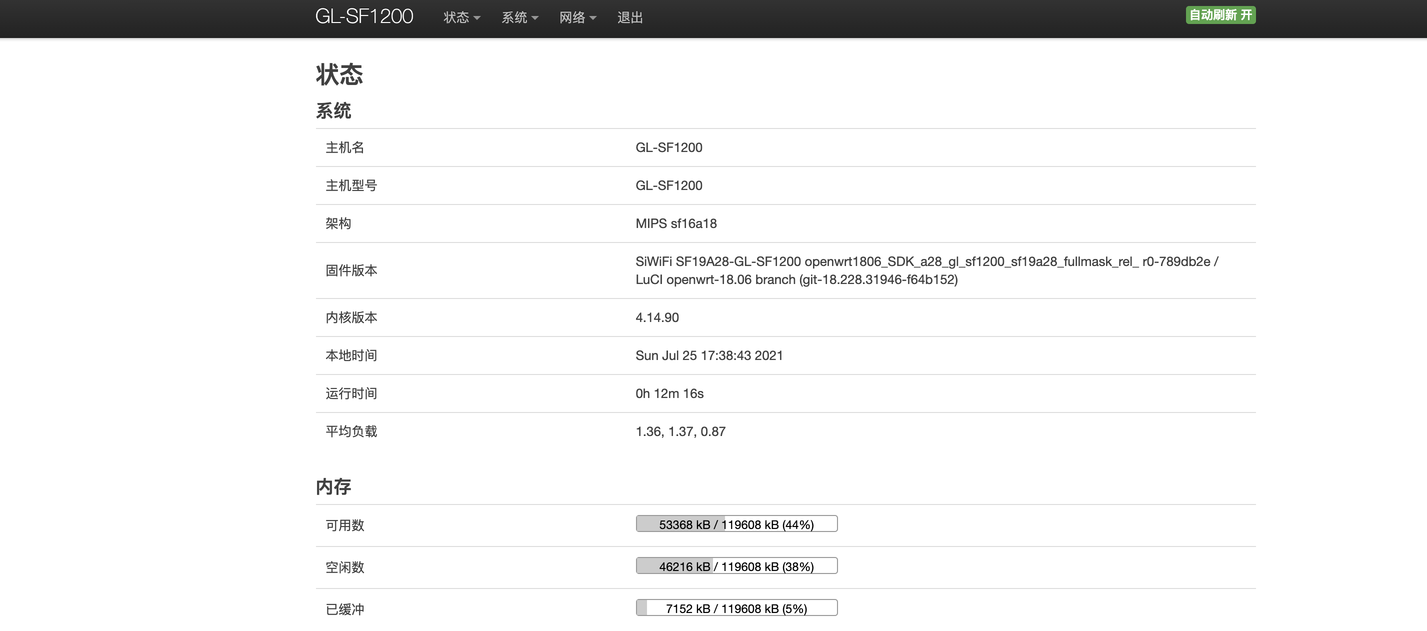1427x631 pixels.
Task: Click the 可用数 memory progress bar
Action: (x=737, y=524)
